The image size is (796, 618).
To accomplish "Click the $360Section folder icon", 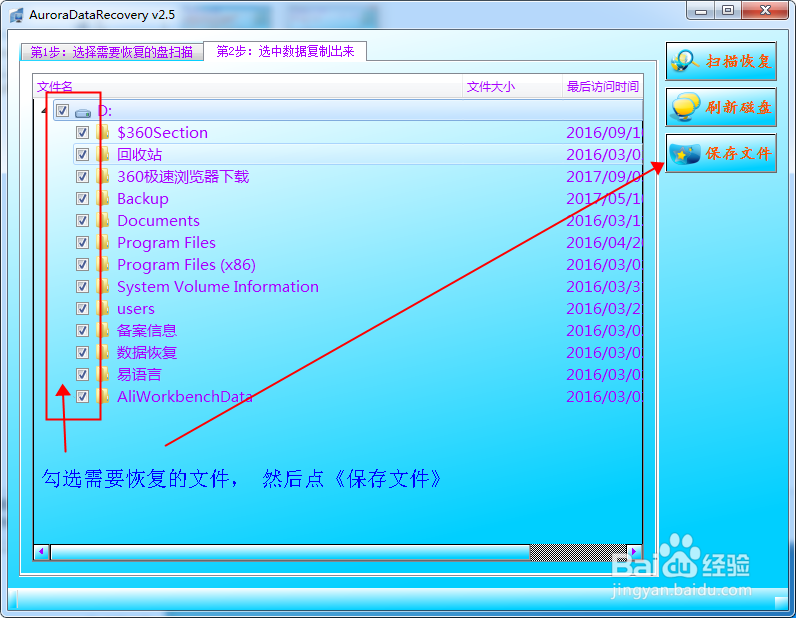I will click(103, 133).
